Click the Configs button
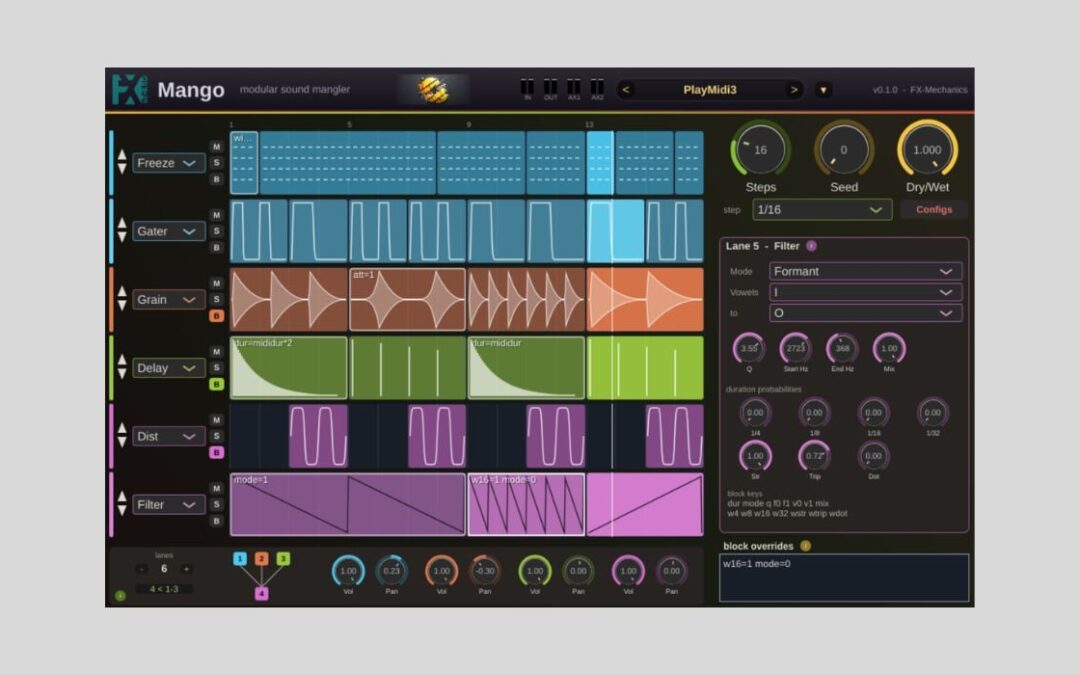Image resolution: width=1080 pixels, height=675 pixels. [x=934, y=209]
